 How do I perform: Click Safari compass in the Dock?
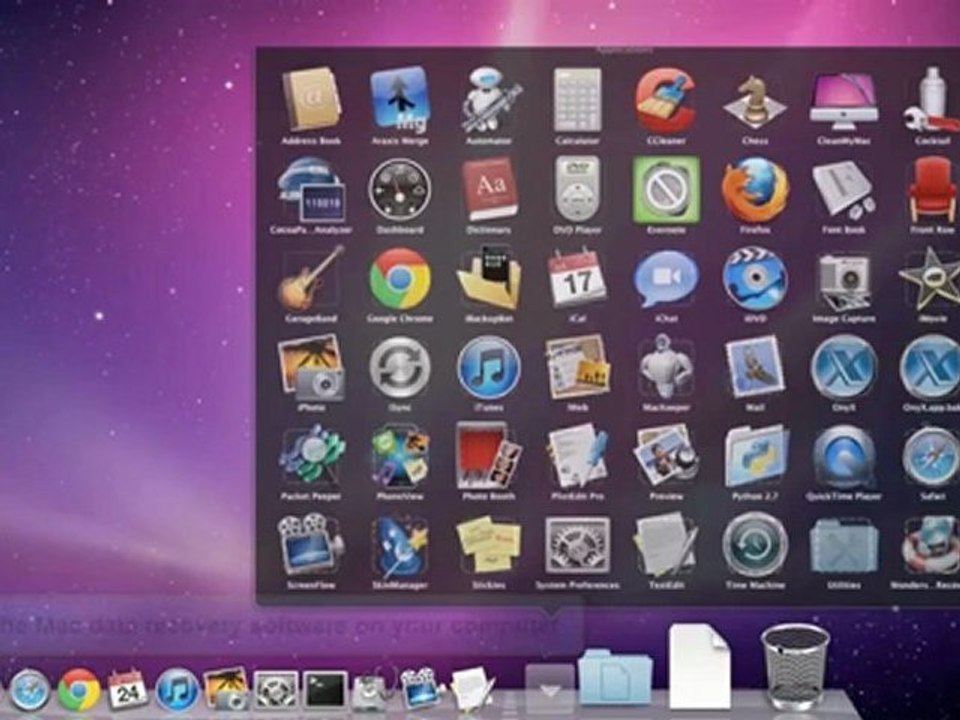[29, 689]
